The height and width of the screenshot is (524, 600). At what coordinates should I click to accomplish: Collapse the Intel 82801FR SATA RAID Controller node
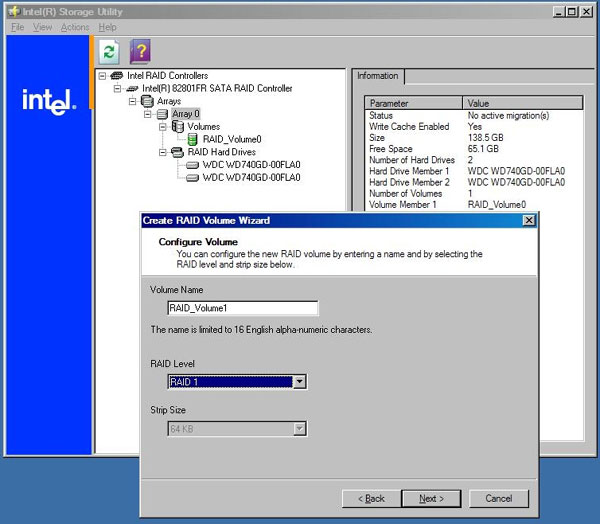117,88
